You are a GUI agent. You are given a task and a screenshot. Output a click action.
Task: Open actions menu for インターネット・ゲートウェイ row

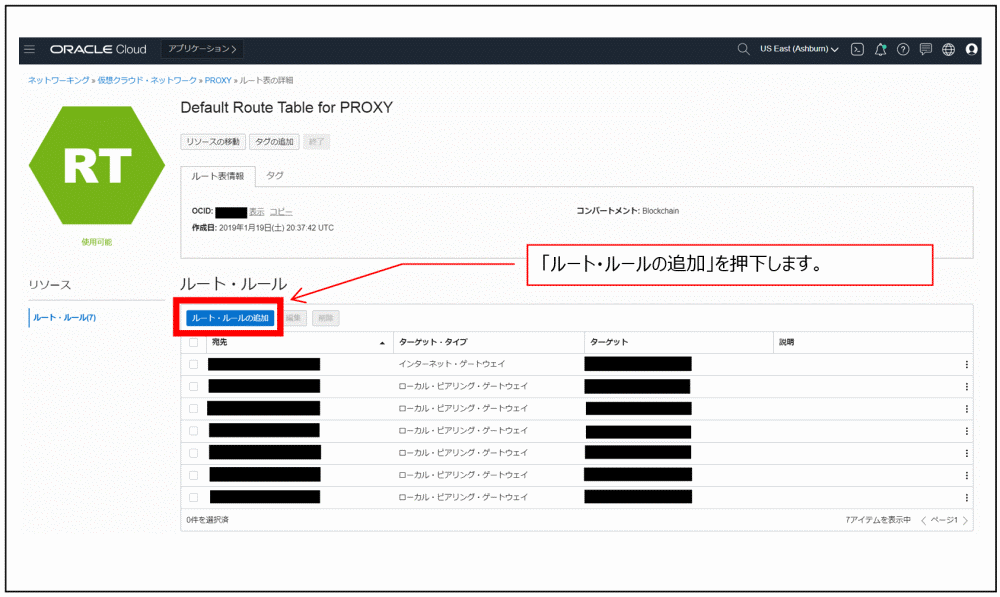pyautogui.click(x=966, y=364)
